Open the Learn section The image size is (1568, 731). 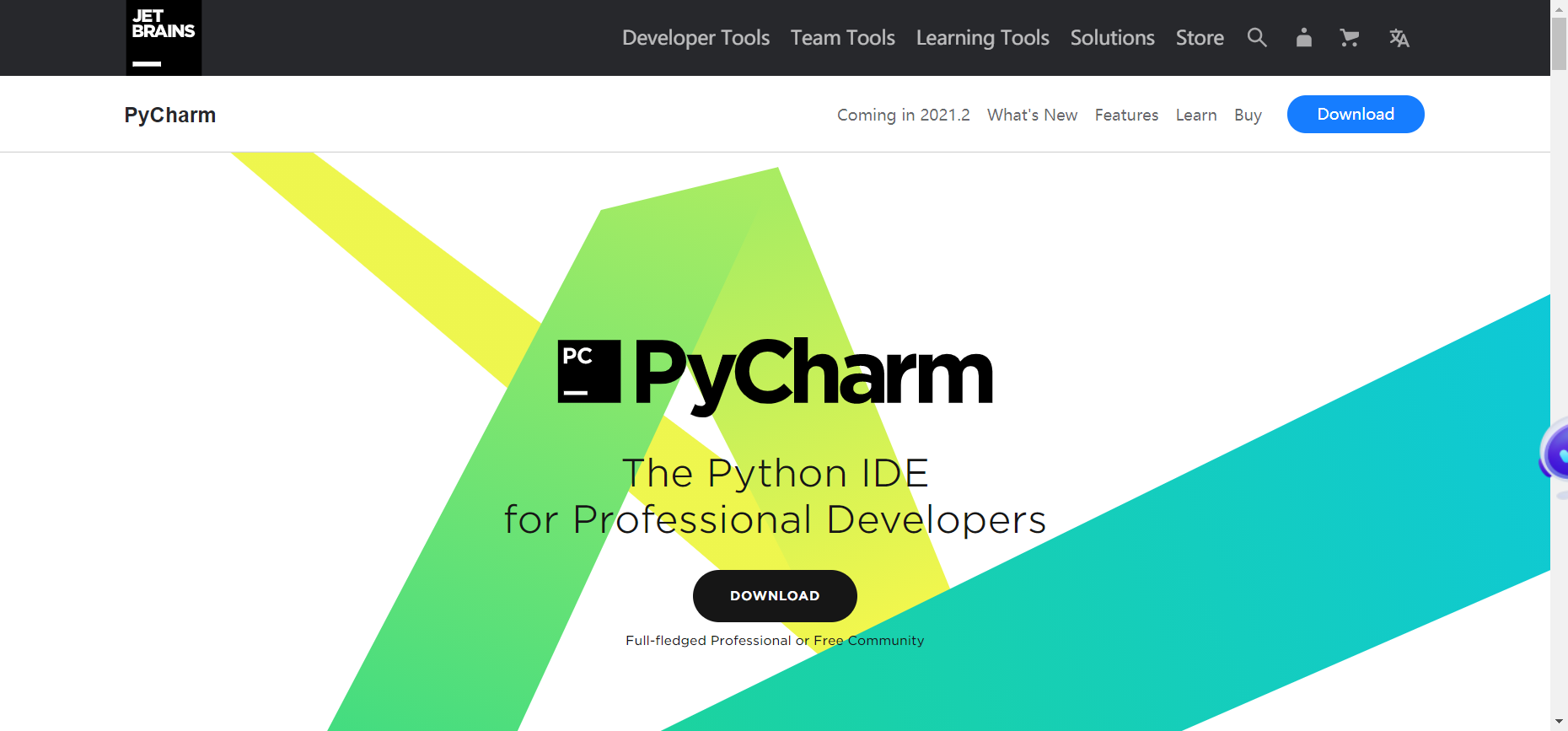(x=1196, y=115)
